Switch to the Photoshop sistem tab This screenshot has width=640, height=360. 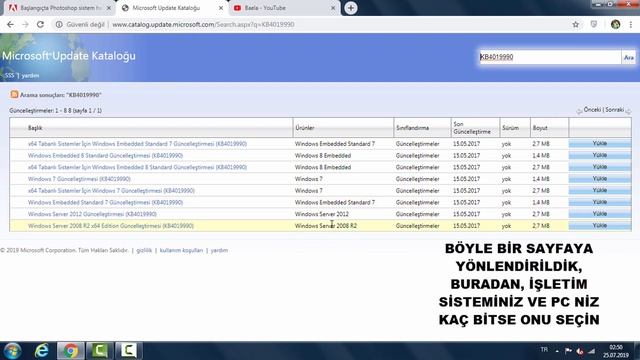tap(60, 8)
